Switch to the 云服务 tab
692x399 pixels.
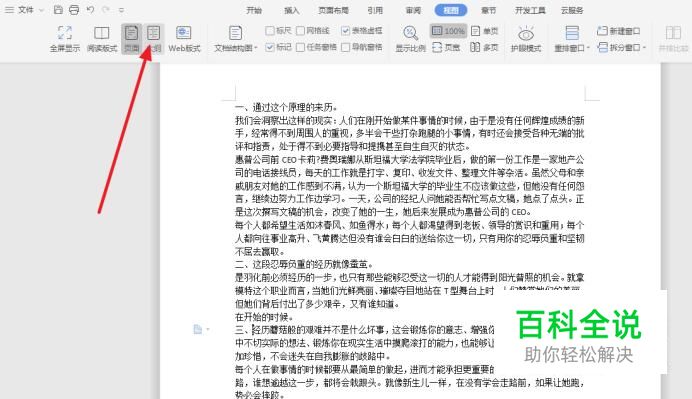tap(572, 10)
